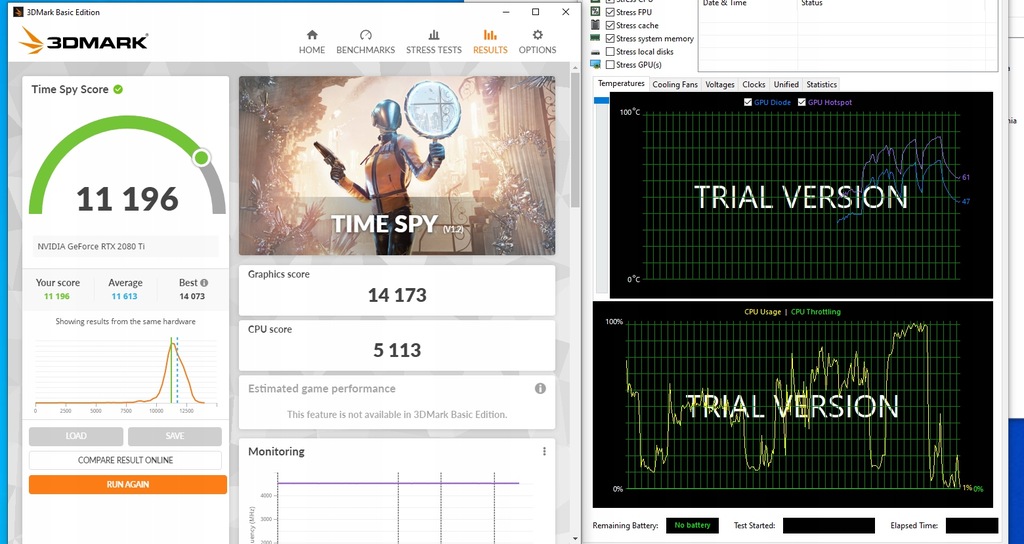Click the 3DMark results vertical scrollbar
Viewport: 1024px width, 544px height.
pos(575,140)
